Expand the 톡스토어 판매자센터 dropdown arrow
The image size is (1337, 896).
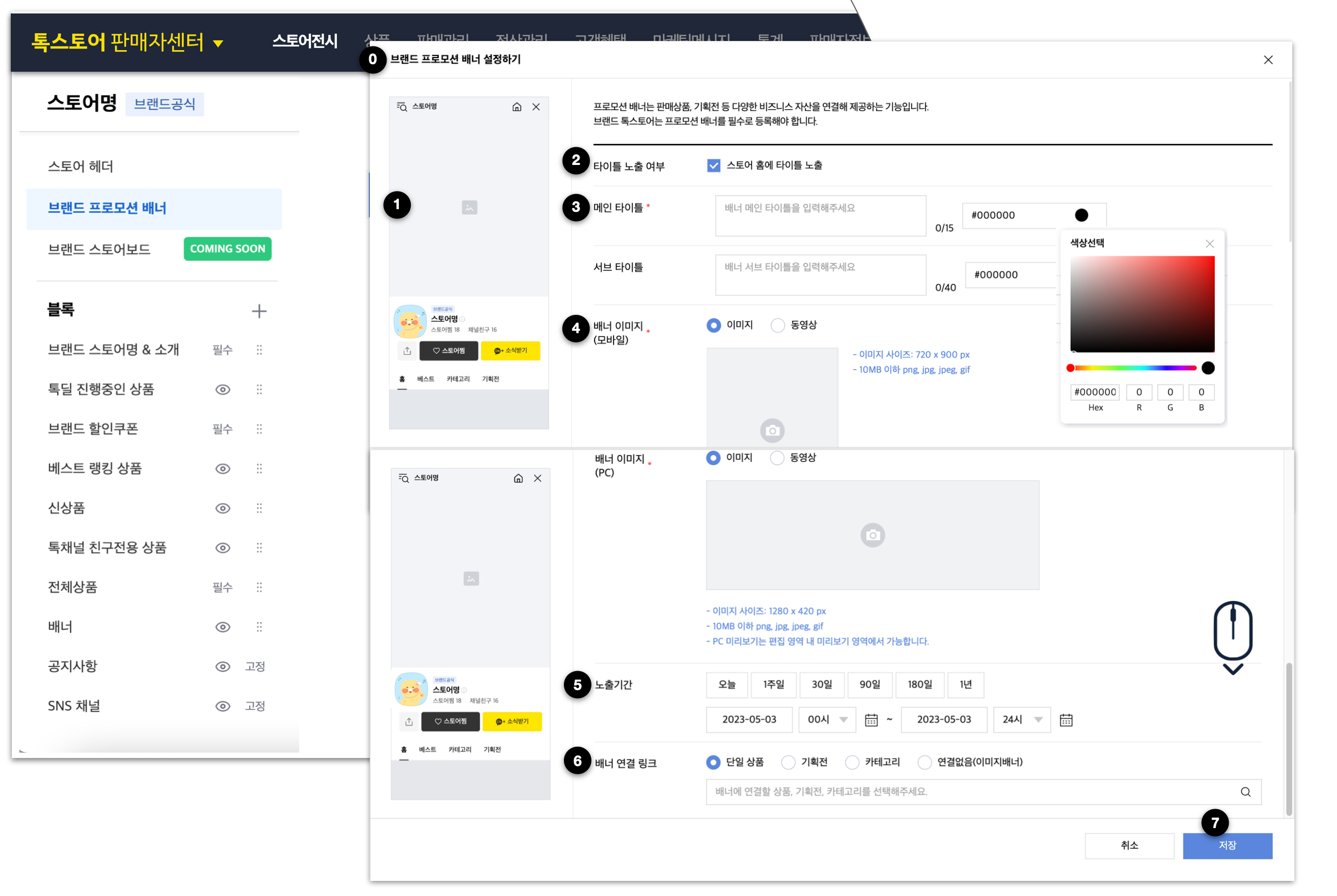(x=218, y=44)
